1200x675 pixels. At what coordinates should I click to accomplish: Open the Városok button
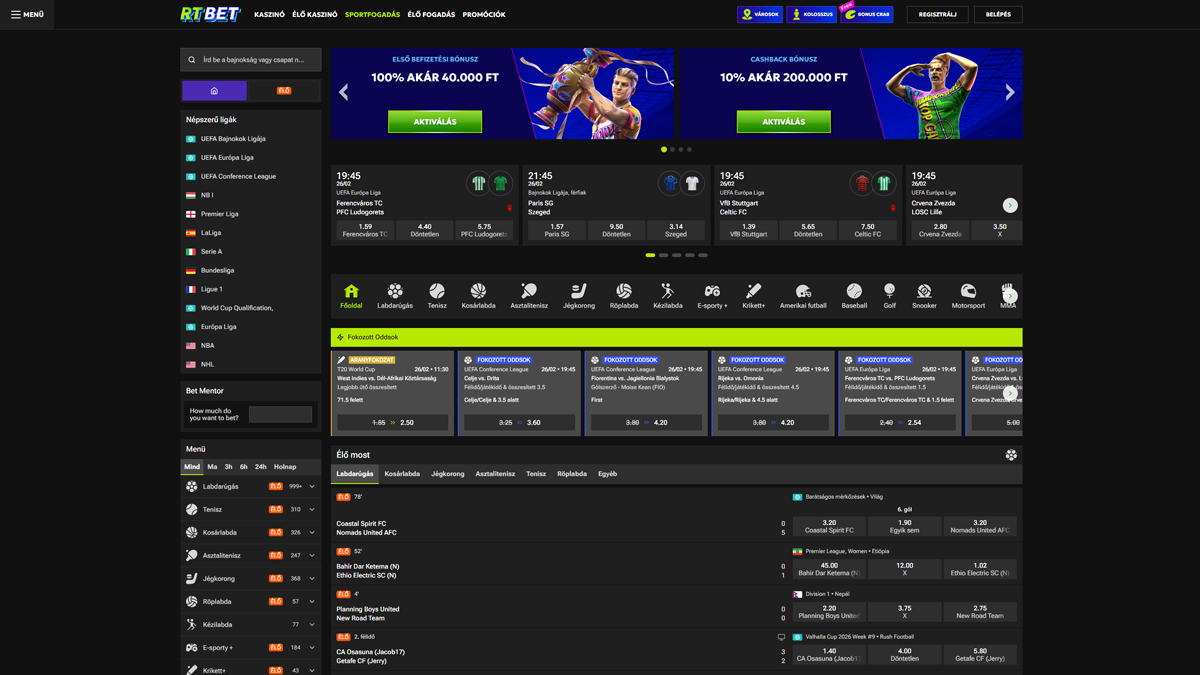(x=760, y=15)
